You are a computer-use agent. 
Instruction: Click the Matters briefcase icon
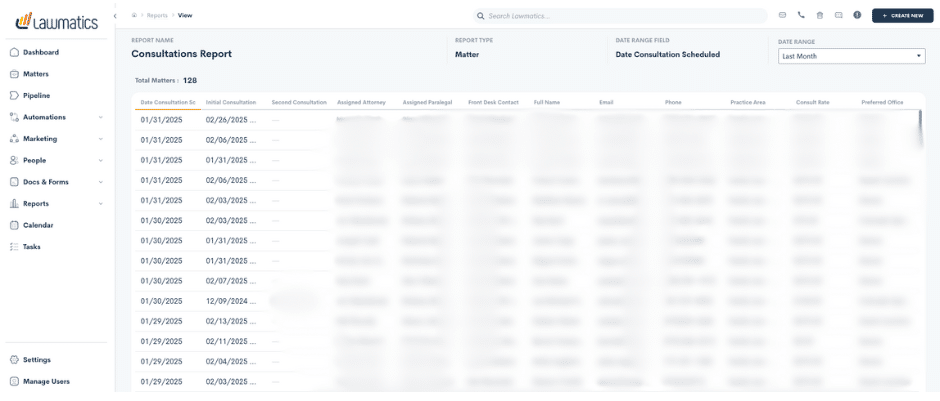pos(14,74)
